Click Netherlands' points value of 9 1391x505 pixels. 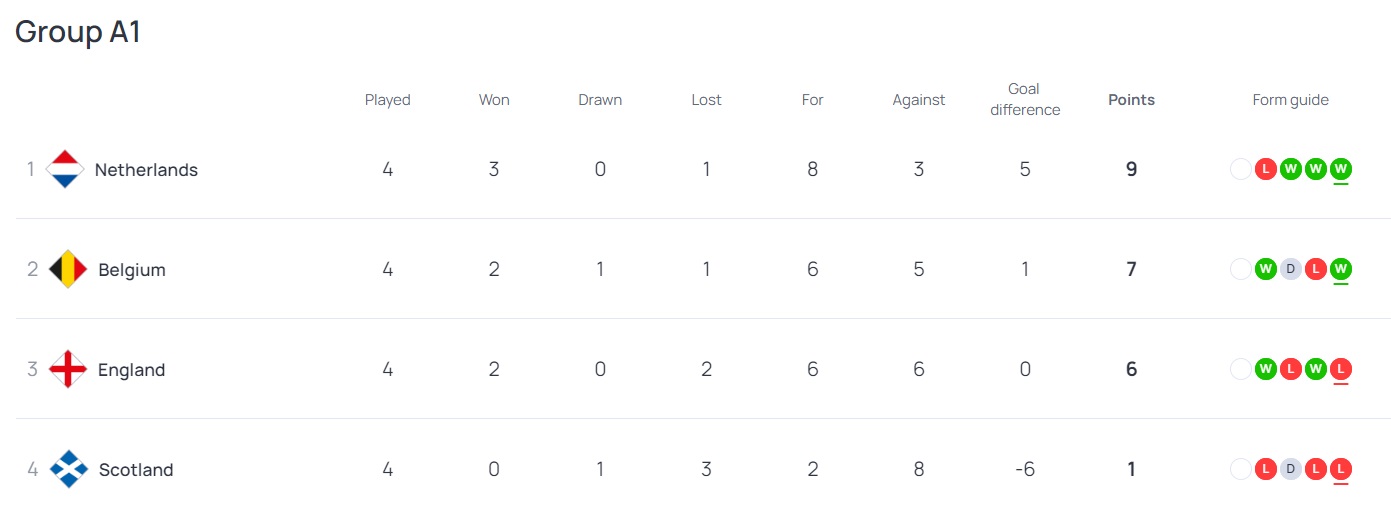[x=1131, y=169]
